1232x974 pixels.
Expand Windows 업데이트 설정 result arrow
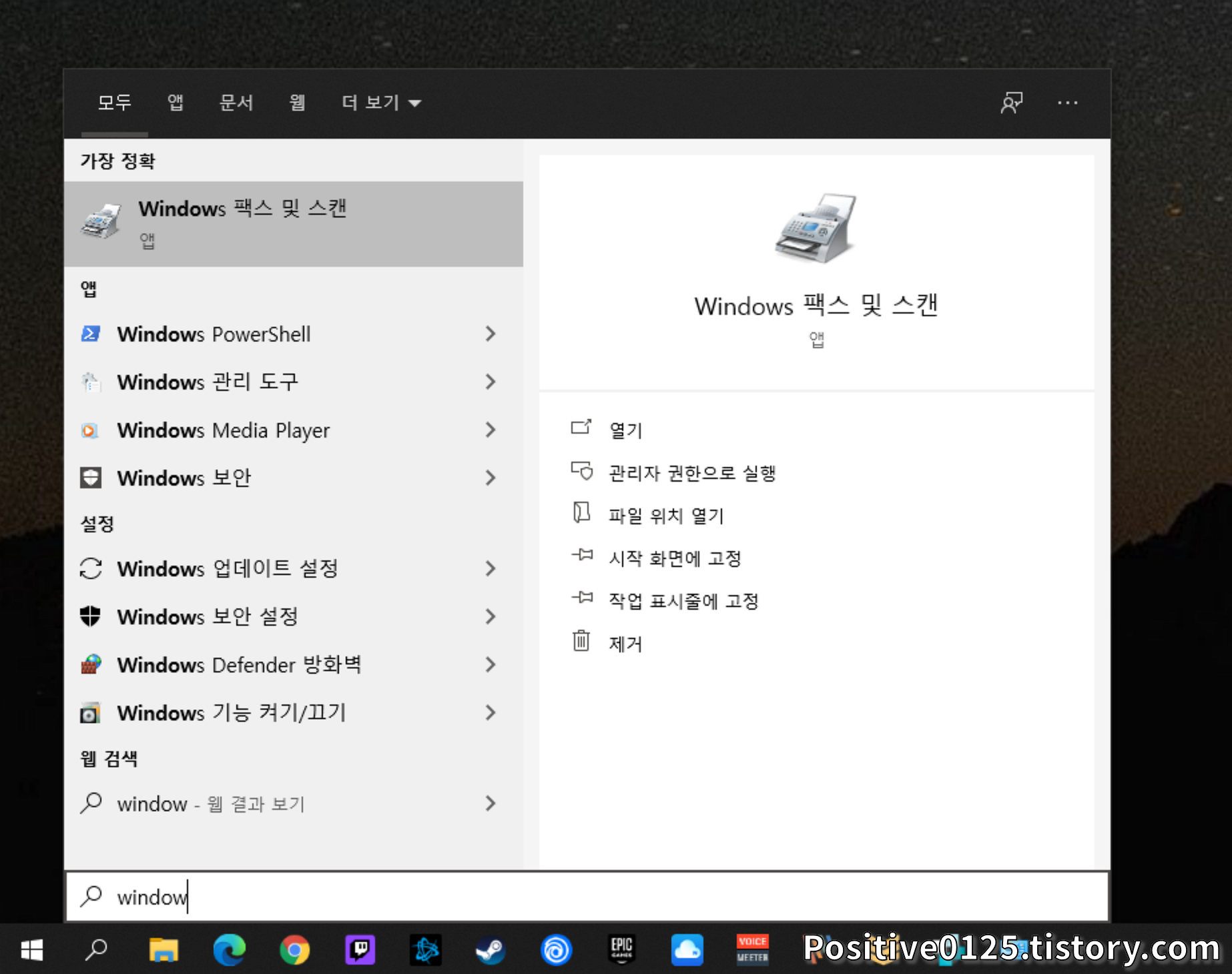click(x=491, y=568)
